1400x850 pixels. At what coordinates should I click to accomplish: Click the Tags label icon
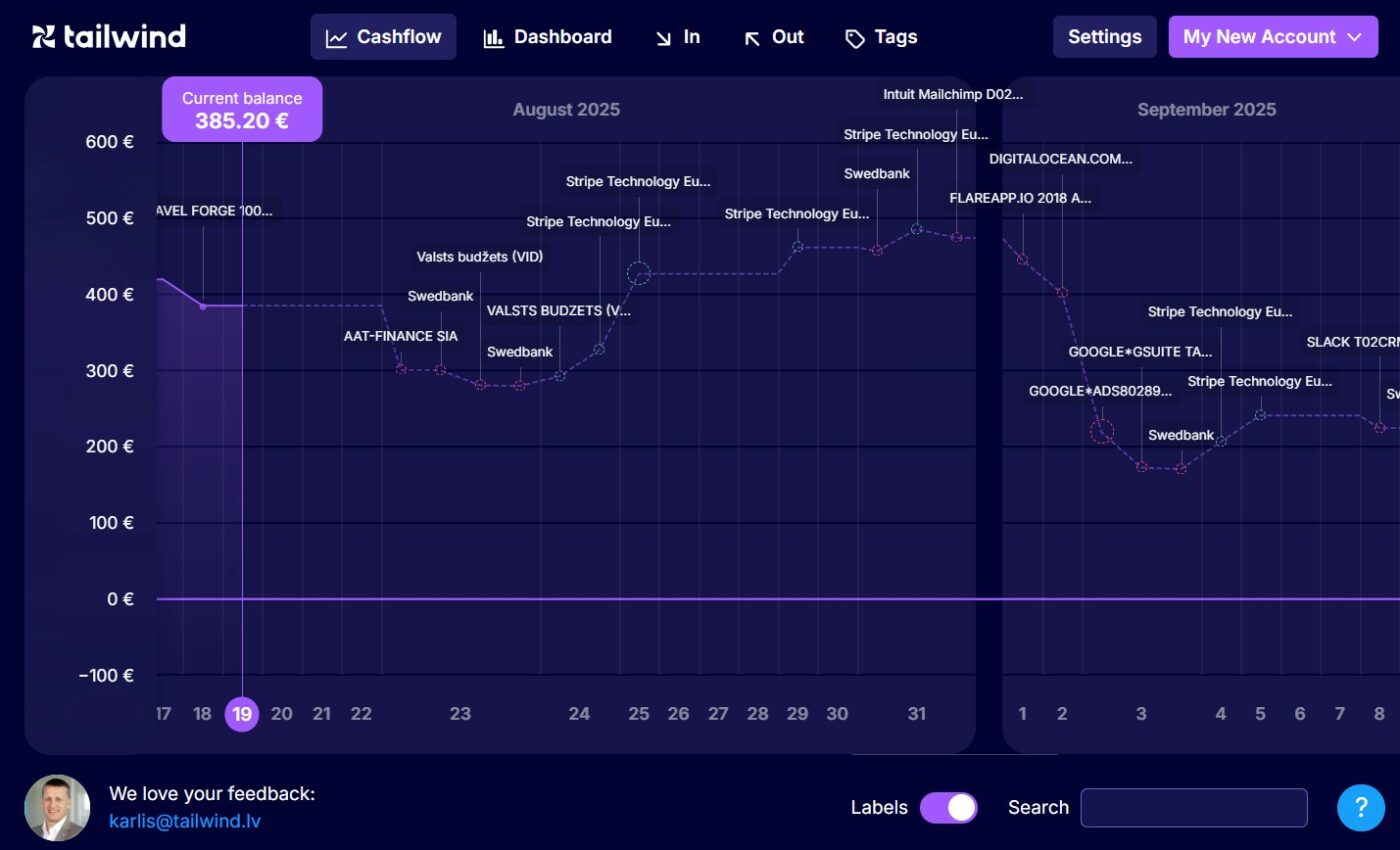point(855,39)
